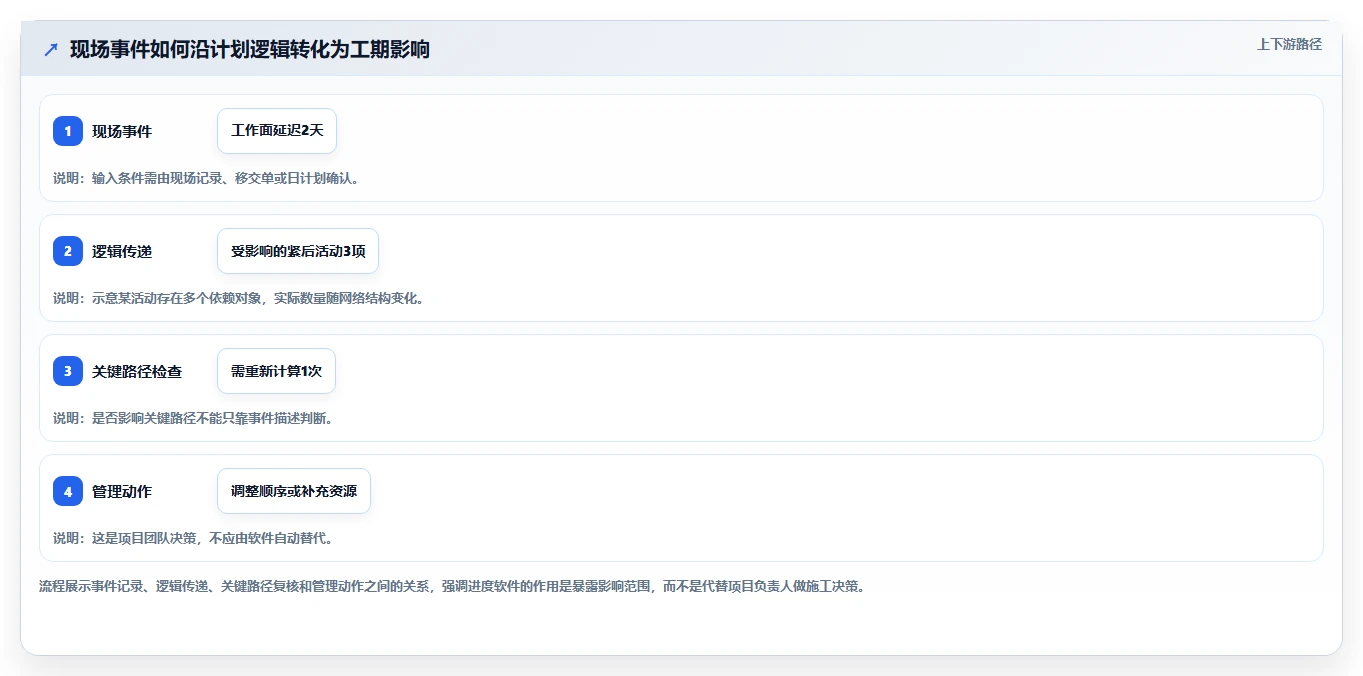Click the 上下游路径 label
The width and height of the screenshot is (1363, 676).
pos(1289,44)
